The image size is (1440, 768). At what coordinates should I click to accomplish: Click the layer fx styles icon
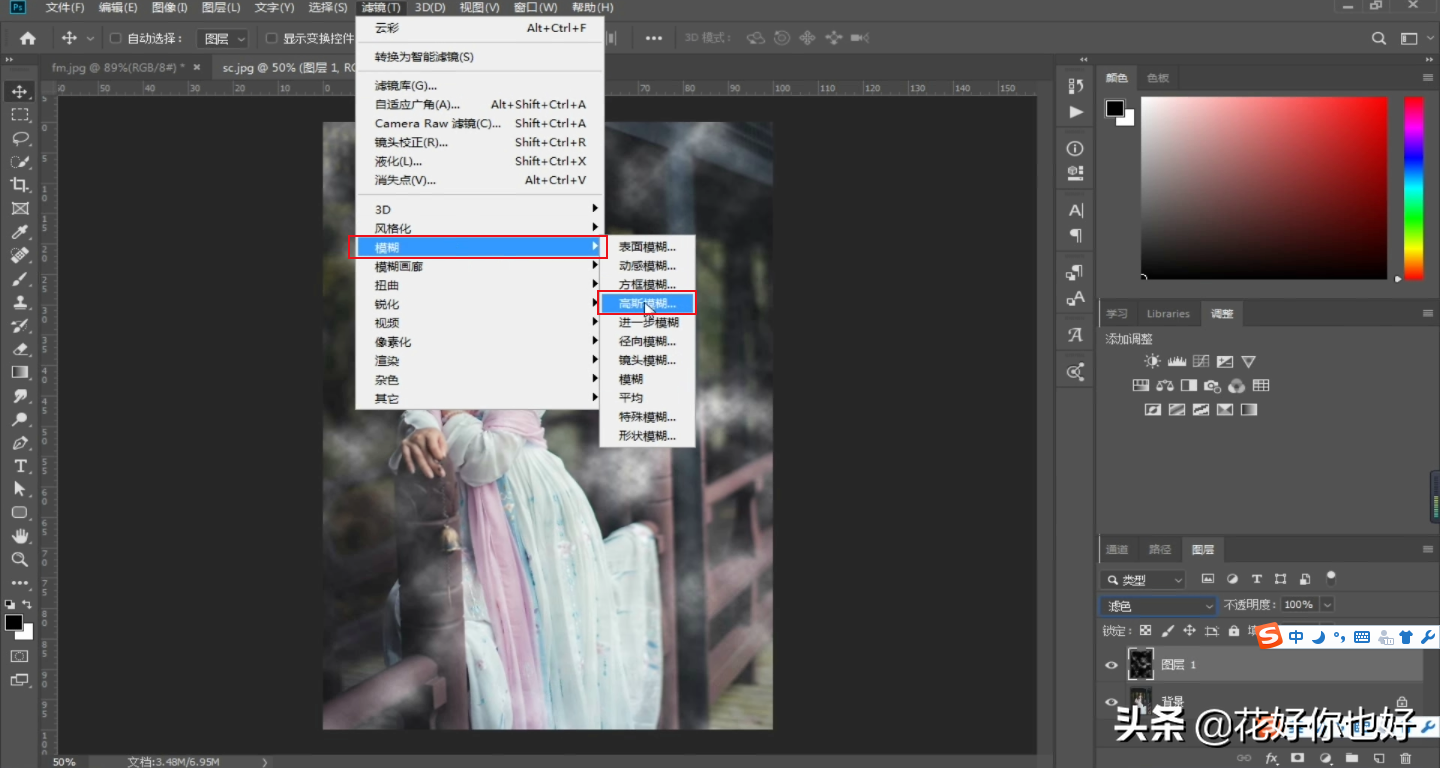[x=1271, y=759]
